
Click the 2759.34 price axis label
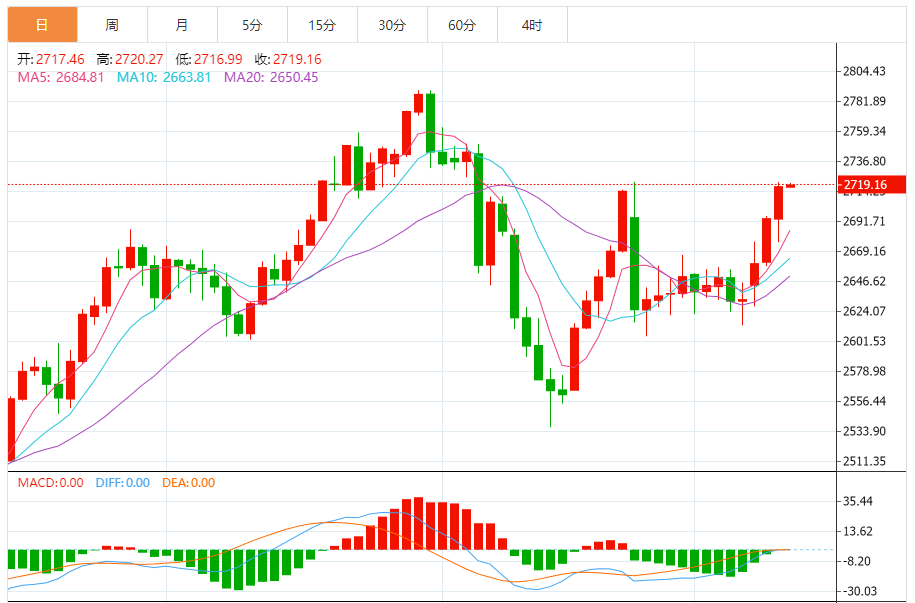tap(864, 131)
